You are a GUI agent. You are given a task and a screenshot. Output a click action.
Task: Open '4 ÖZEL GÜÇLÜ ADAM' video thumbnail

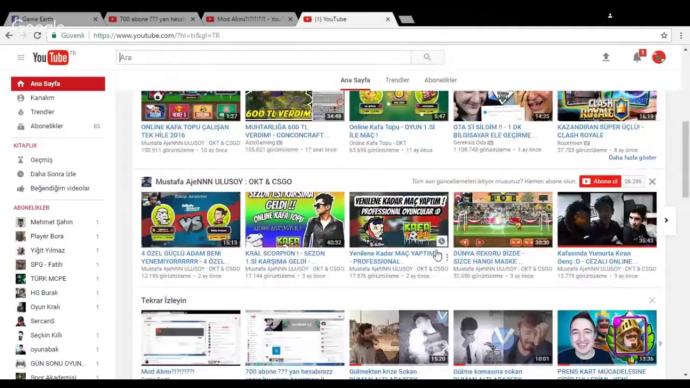(191, 220)
